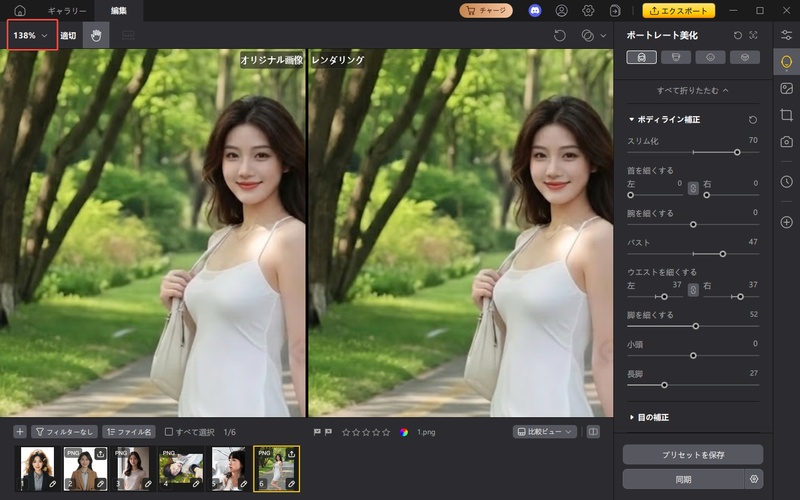Image resolution: width=800 pixels, height=500 pixels.
Task: Reset the ボディライン補正 section
Action: point(753,119)
